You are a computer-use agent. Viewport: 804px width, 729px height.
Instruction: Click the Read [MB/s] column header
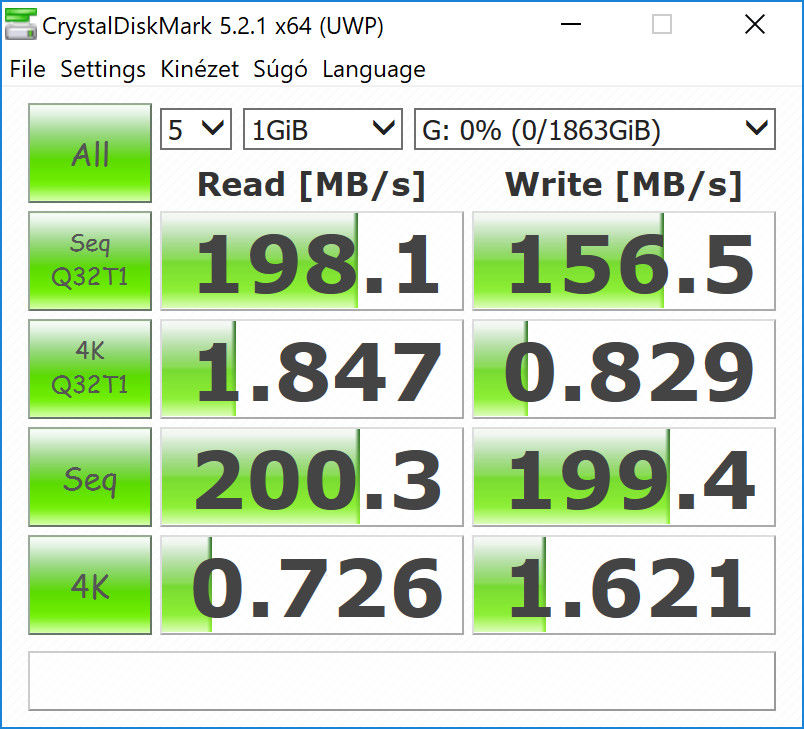pyautogui.click(x=312, y=185)
